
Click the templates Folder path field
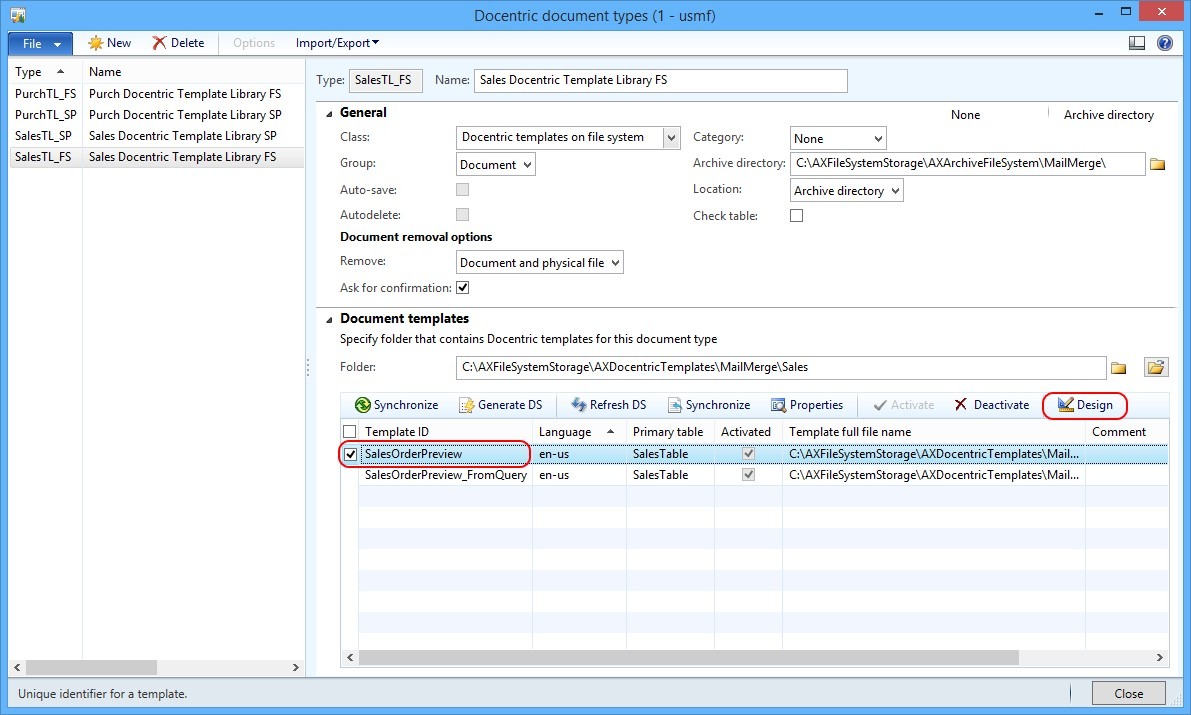point(781,368)
